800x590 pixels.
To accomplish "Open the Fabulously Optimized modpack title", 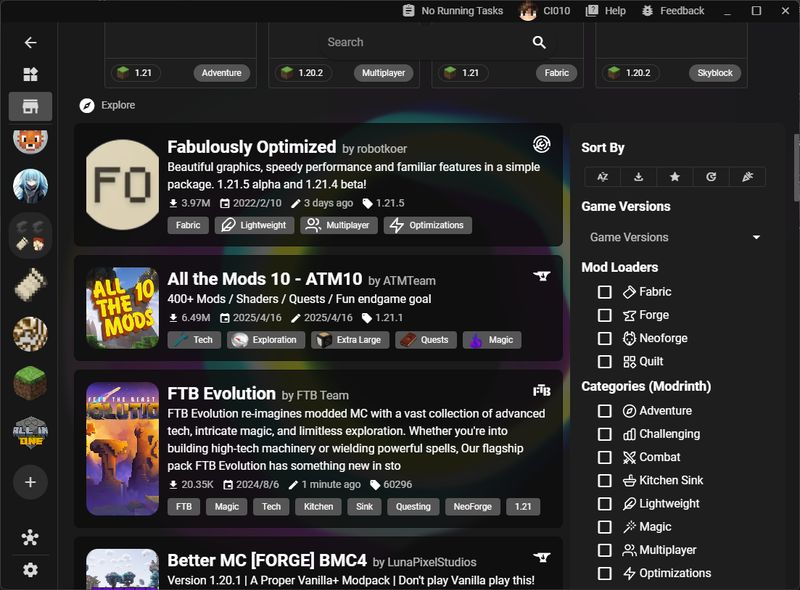I will [251, 147].
